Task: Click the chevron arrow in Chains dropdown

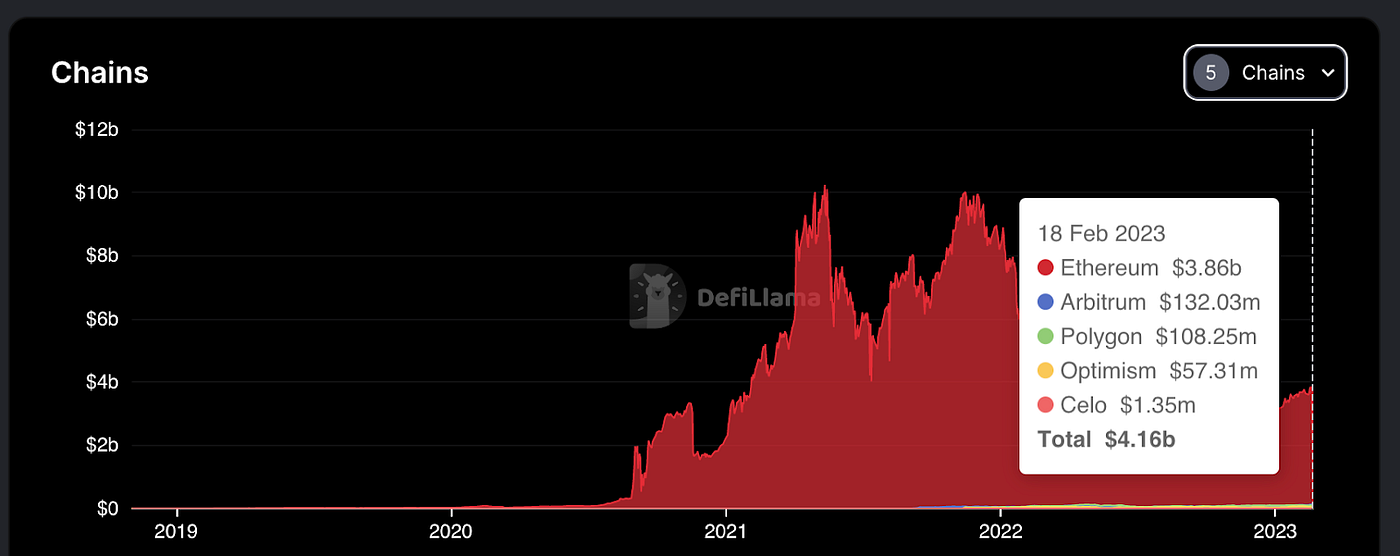Action: [x=1328, y=73]
